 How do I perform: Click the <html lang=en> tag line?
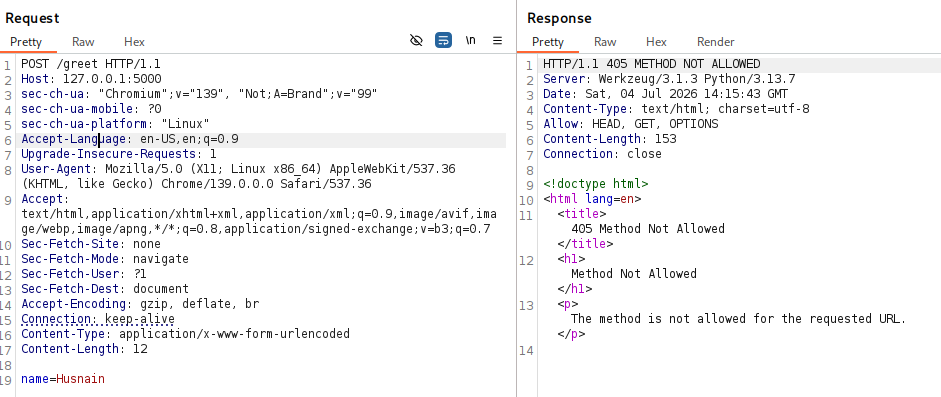coord(592,199)
